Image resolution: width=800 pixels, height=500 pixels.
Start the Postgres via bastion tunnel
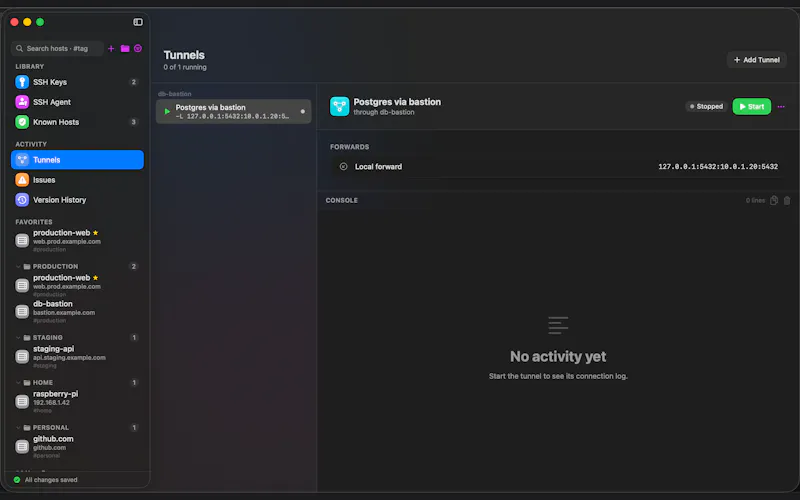[x=752, y=106]
